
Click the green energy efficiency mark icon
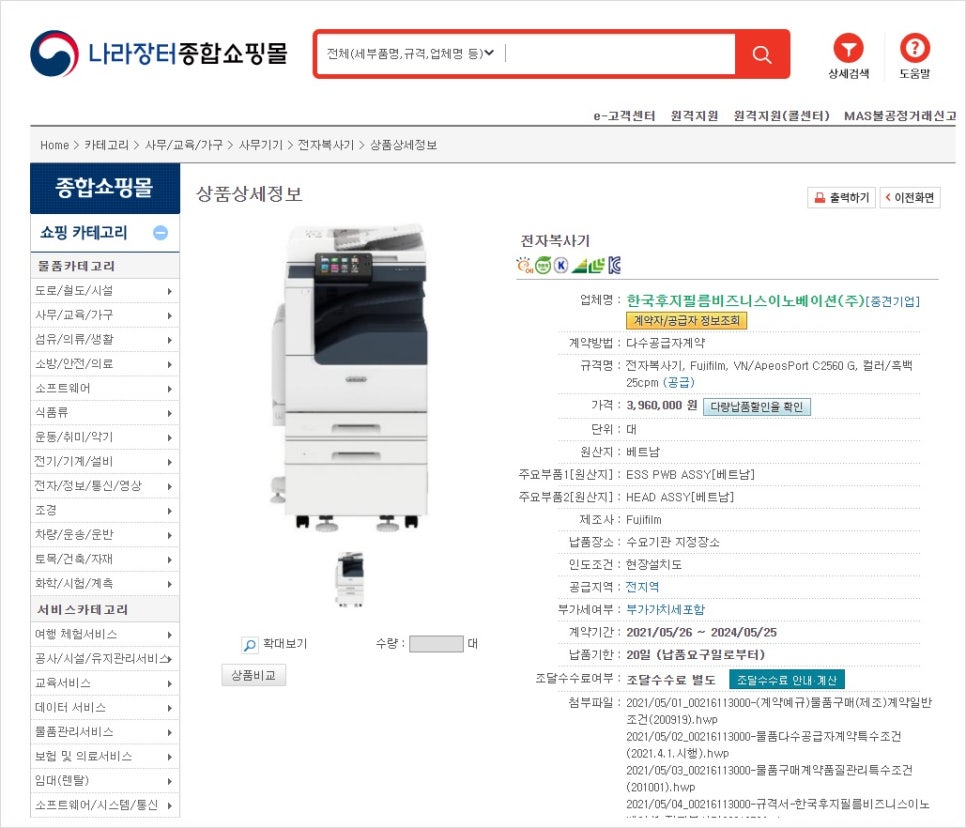coord(588,265)
